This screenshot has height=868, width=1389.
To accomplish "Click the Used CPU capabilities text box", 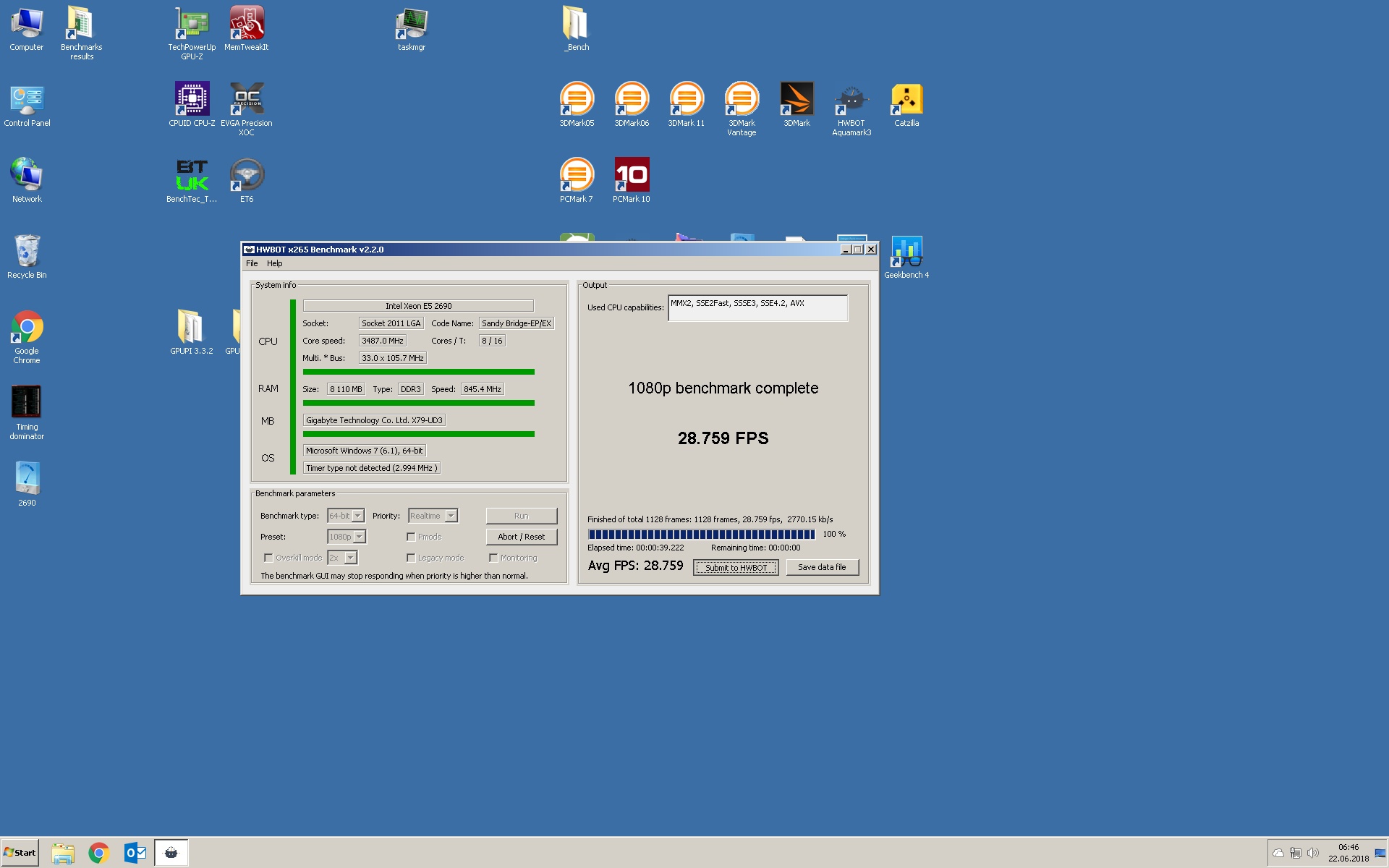I will click(757, 308).
